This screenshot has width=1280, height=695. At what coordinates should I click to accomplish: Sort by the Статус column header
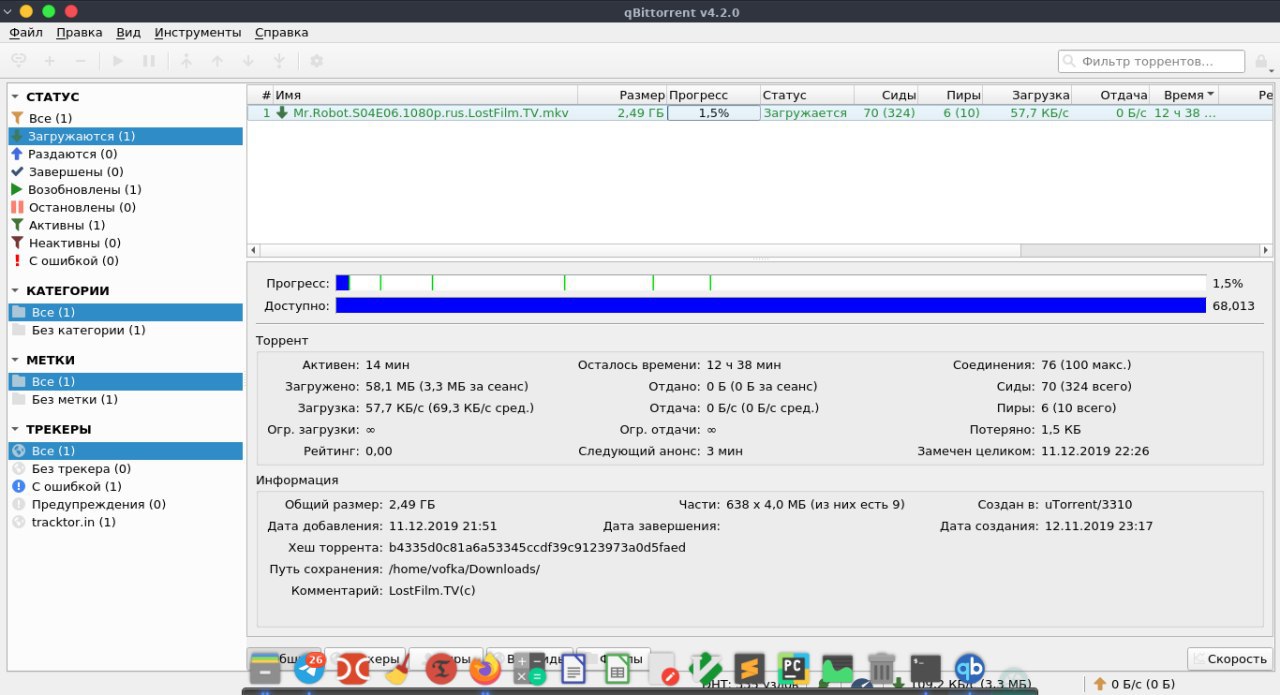coord(807,95)
